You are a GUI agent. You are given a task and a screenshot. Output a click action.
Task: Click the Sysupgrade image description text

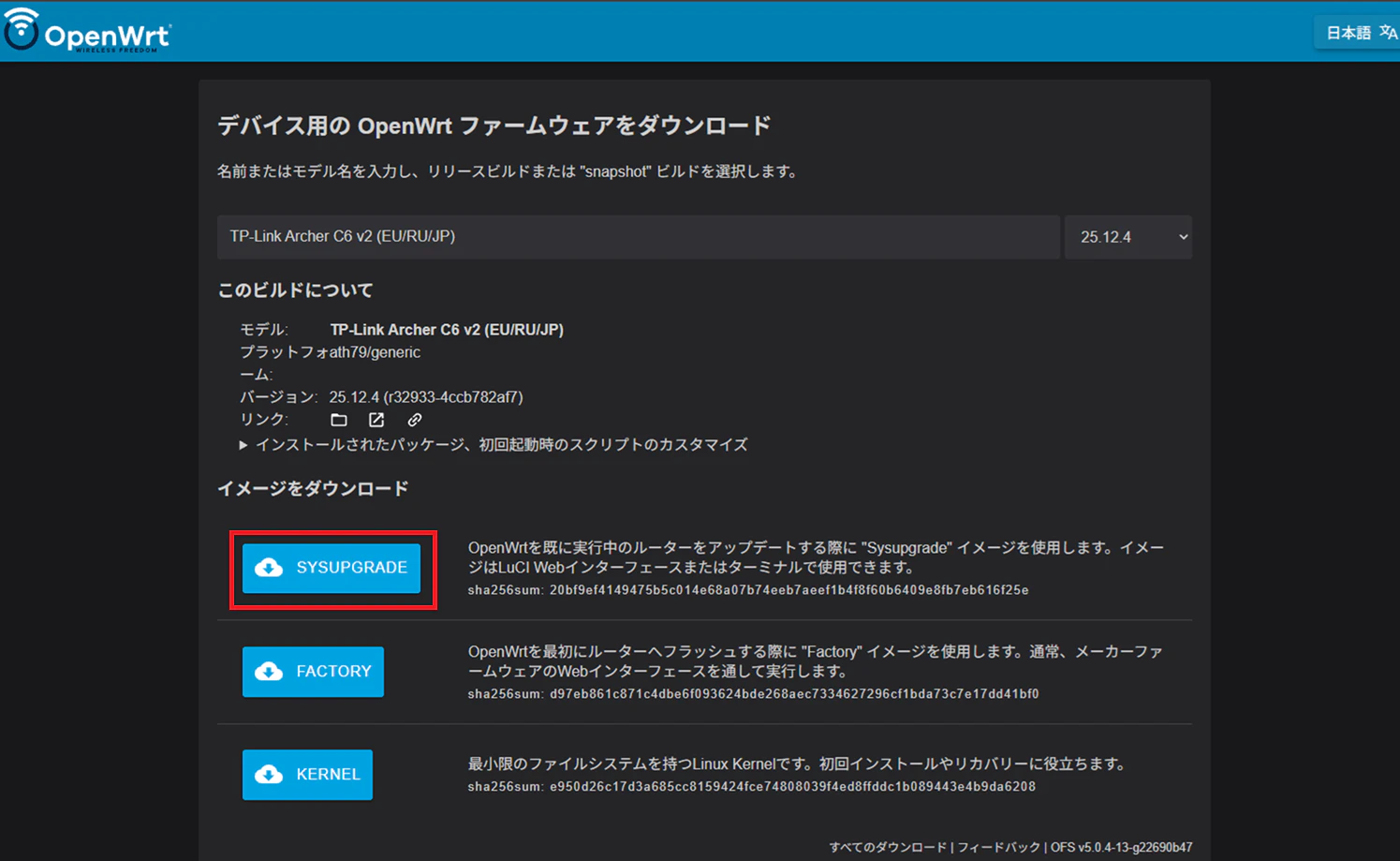point(816,557)
